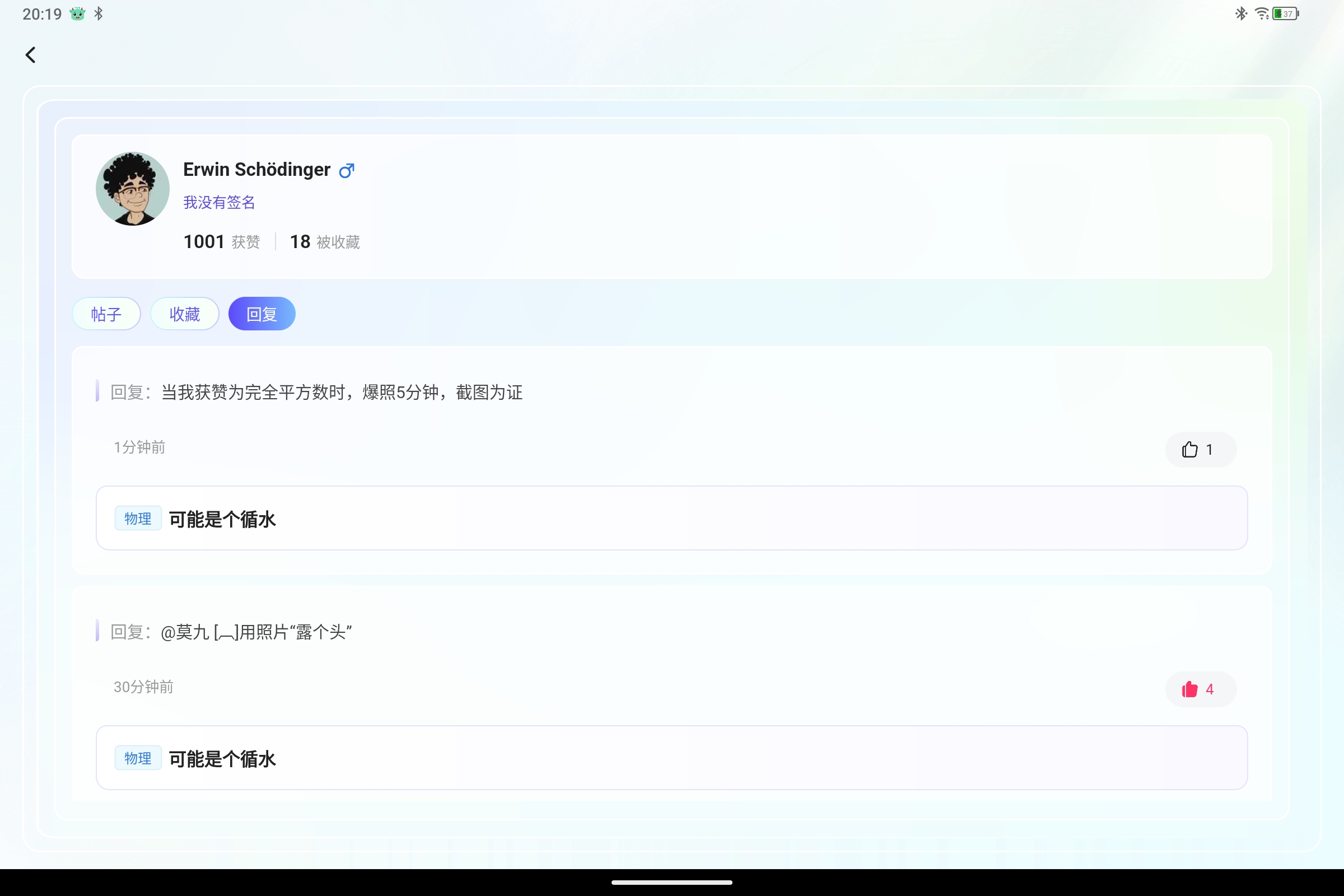Tap Erwin Schödinger's profile avatar
This screenshot has width=1344, height=896.
[133, 189]
